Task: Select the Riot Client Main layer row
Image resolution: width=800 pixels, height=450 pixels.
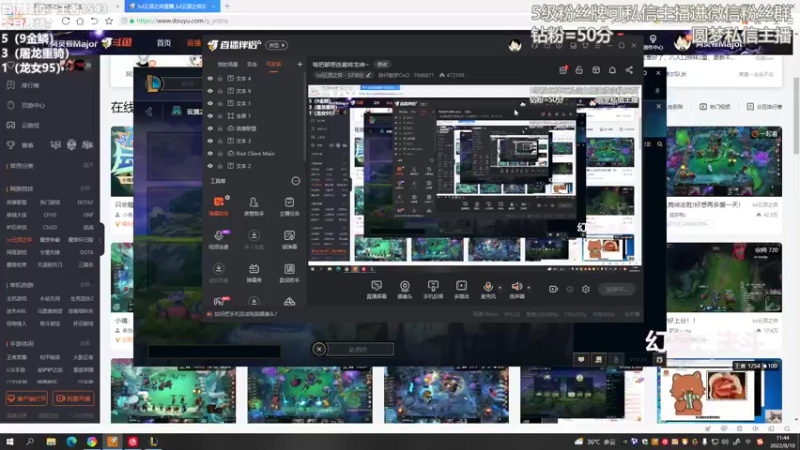Action: [x=254, y=153]
